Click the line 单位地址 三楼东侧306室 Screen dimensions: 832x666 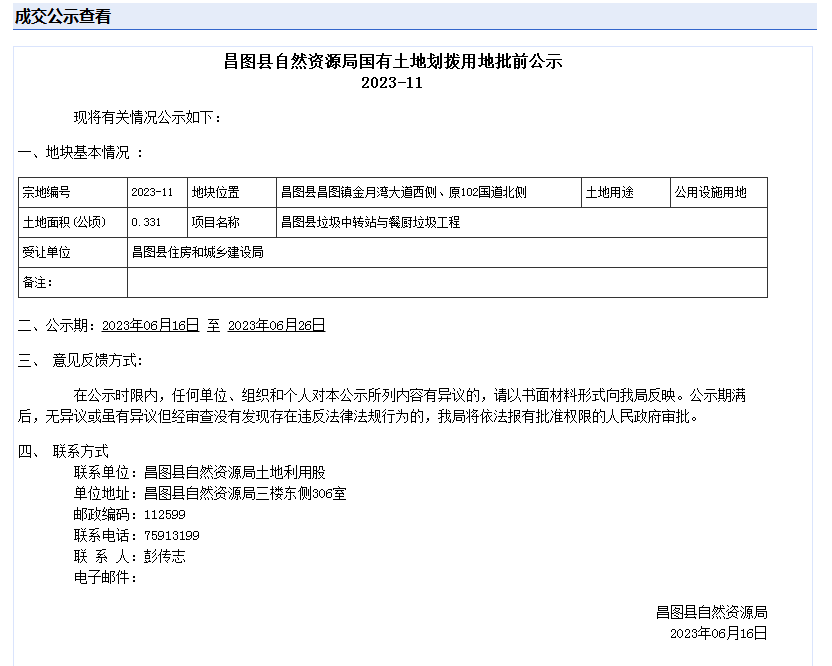pyautogui.click(x=210, y=494)
